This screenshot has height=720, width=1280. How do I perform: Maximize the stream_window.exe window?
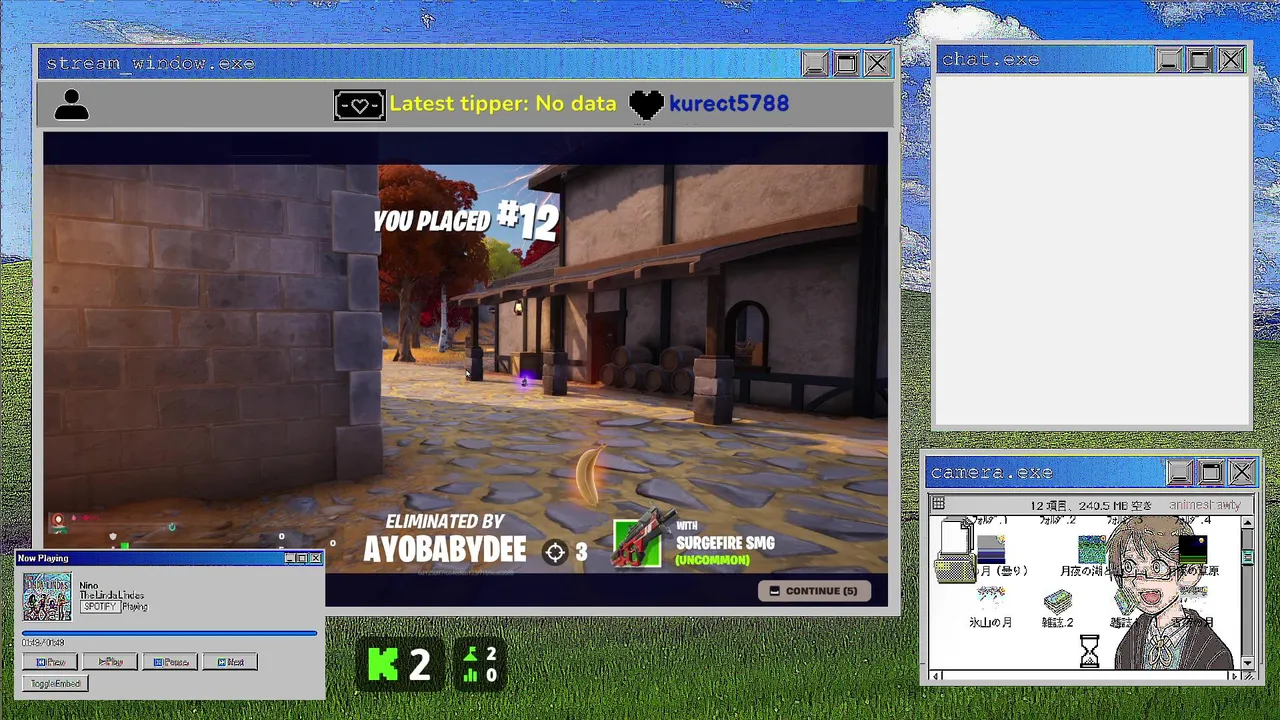846,64
